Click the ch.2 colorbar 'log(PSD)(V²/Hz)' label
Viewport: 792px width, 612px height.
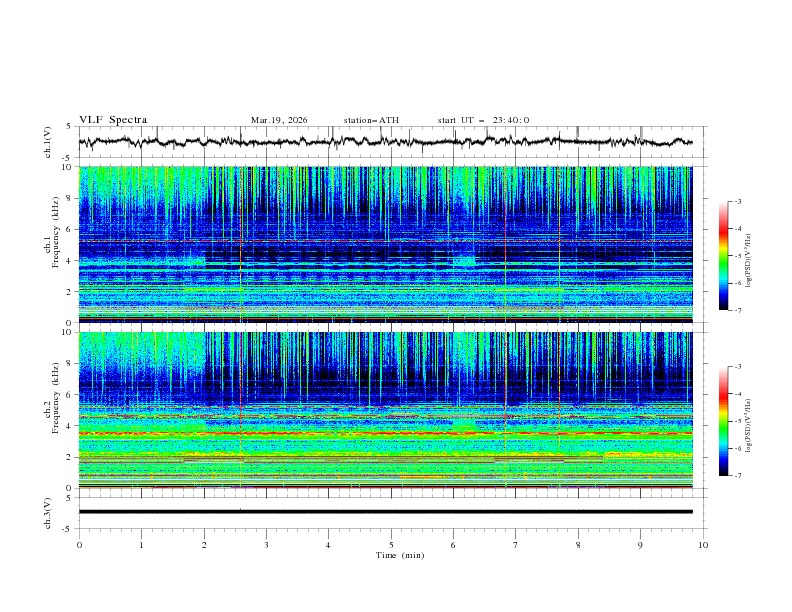pyautogui.click(x=750, y=425)
